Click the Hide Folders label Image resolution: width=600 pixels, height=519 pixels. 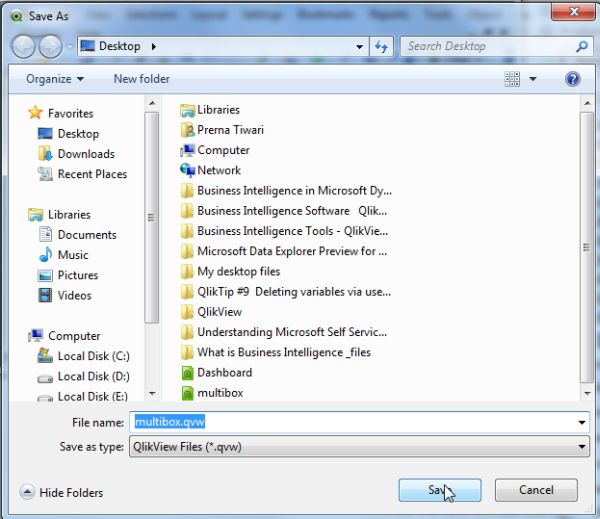[x=71, y=493]
